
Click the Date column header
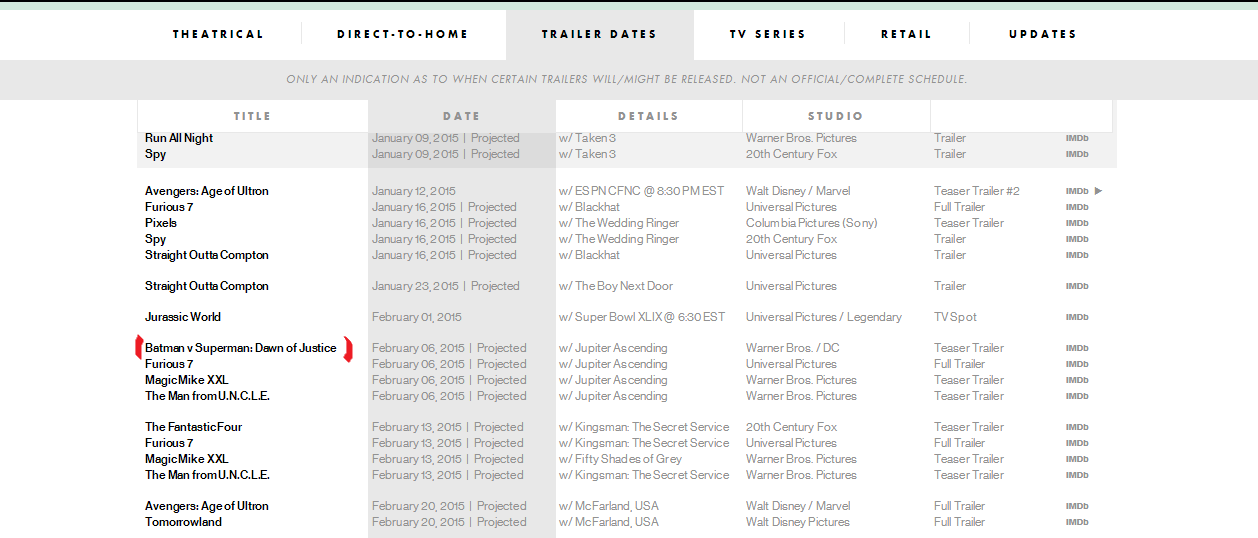coord(461,116)
